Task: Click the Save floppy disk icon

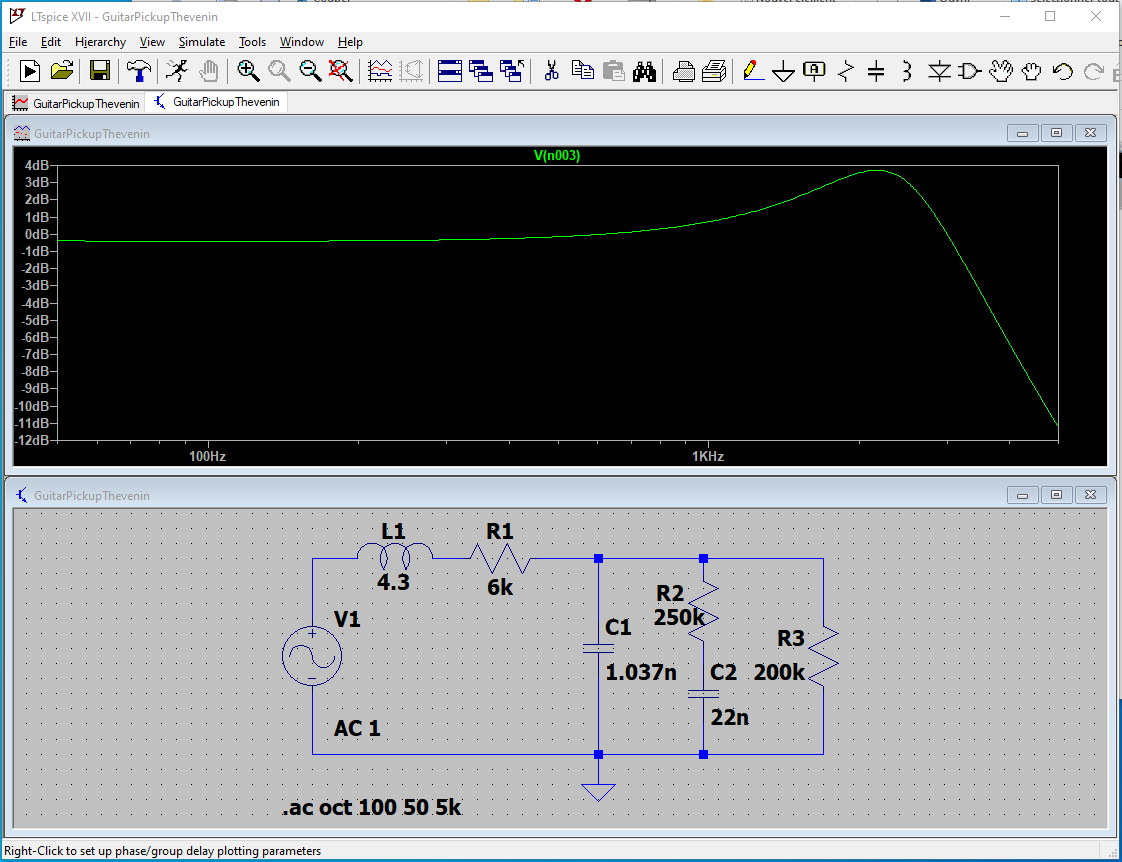Action: tap(99, 70)
